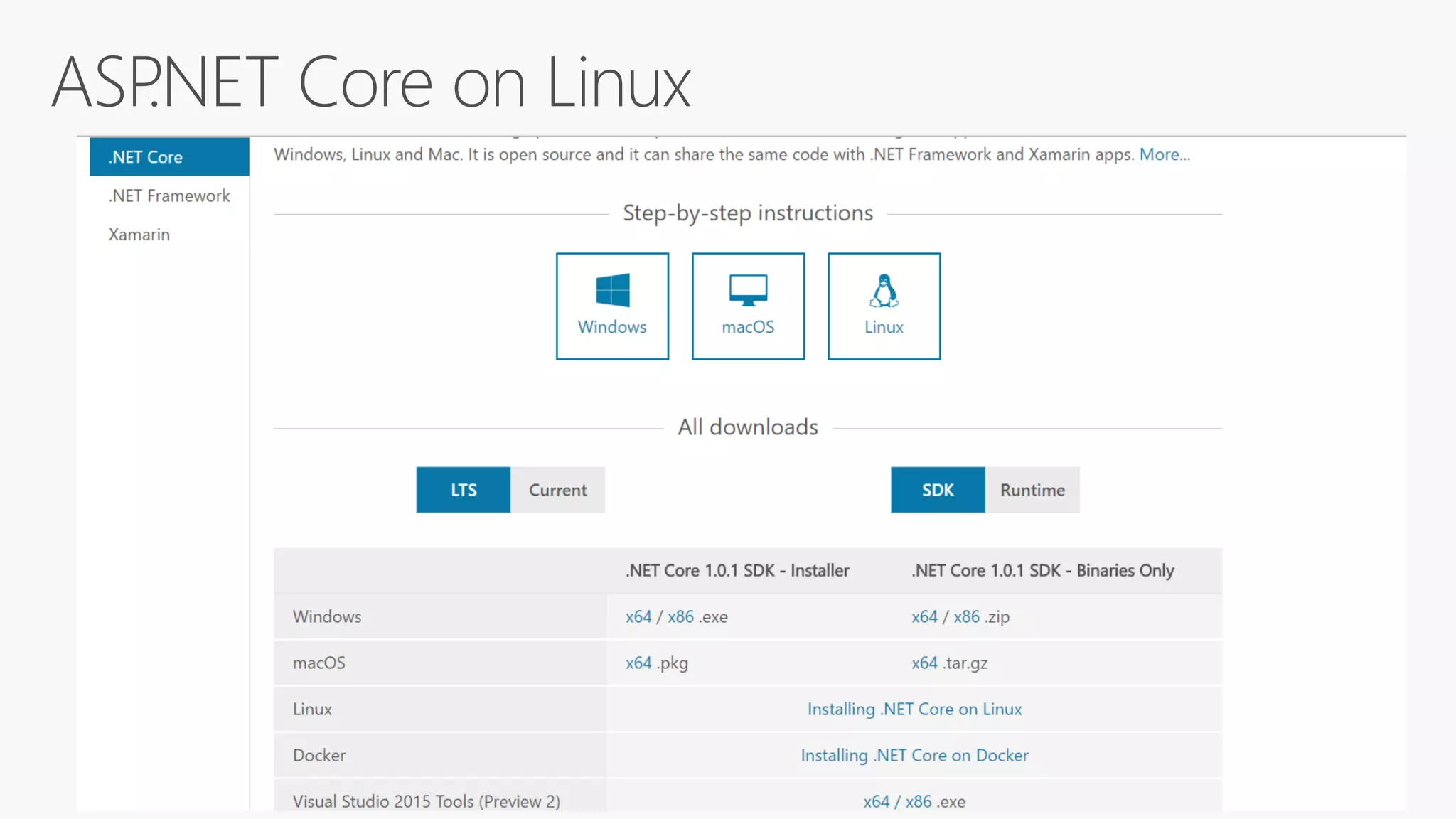Select the SDK download type
Image resolution: width=1456 pixels, height=819 pixels.
[x=937, y=490]
